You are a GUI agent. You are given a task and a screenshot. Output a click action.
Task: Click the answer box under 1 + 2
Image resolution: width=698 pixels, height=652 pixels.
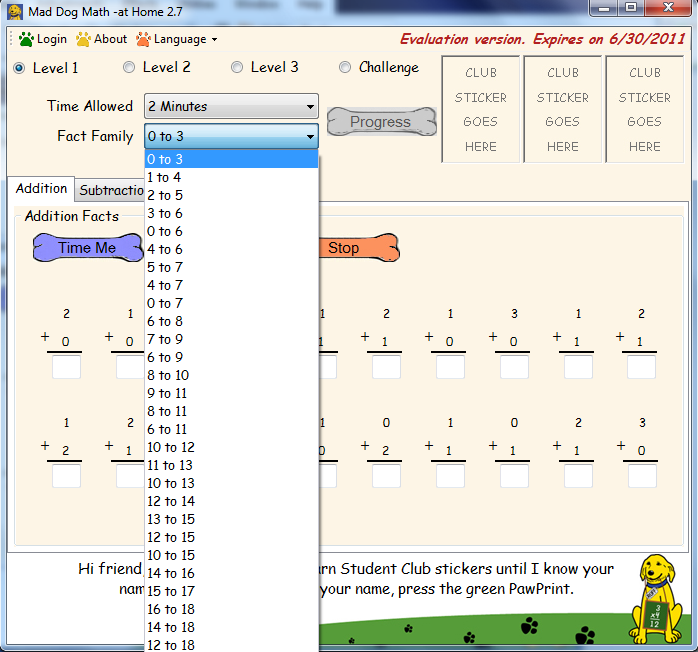coord(66,476)
